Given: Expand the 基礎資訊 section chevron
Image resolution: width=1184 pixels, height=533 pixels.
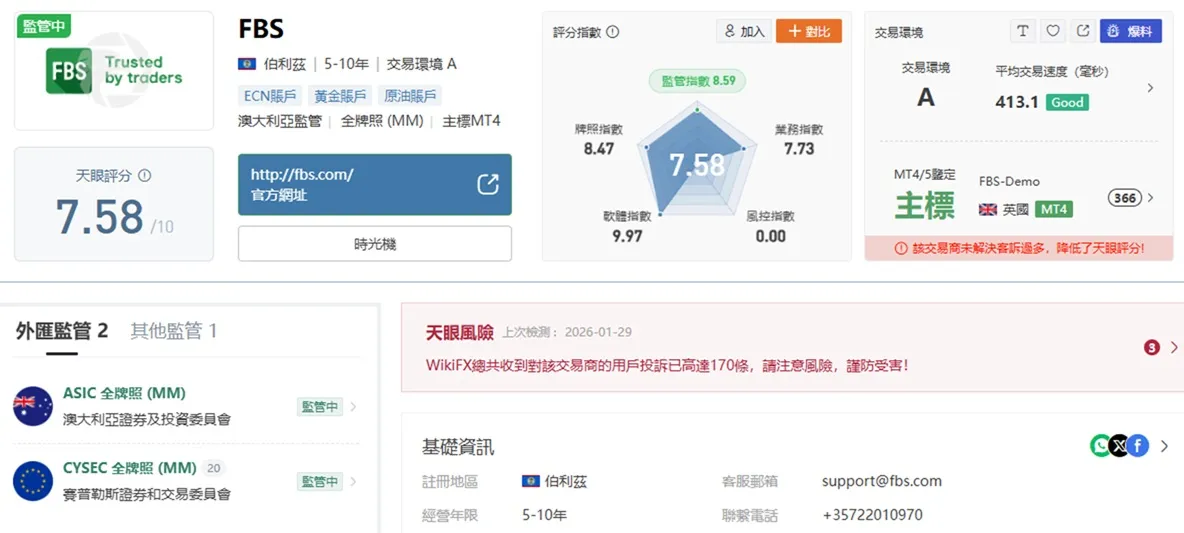Looking at the screenshot, I should [x=1164, y=446].
